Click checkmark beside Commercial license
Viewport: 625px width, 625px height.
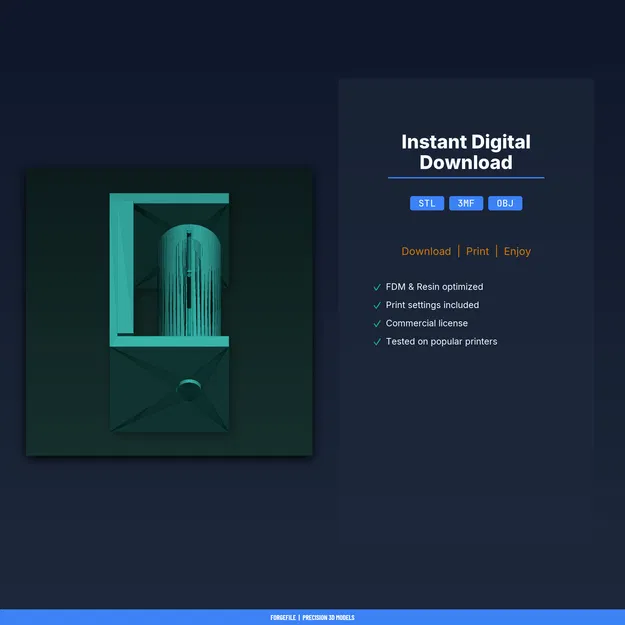[x=377, y=324]
